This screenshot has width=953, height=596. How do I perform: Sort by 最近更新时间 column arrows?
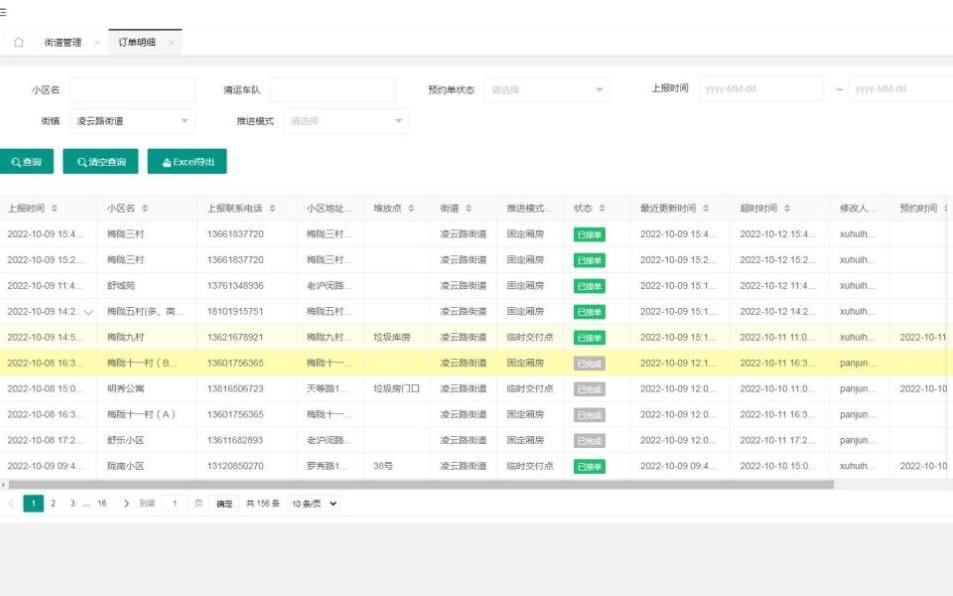[706, 208]
